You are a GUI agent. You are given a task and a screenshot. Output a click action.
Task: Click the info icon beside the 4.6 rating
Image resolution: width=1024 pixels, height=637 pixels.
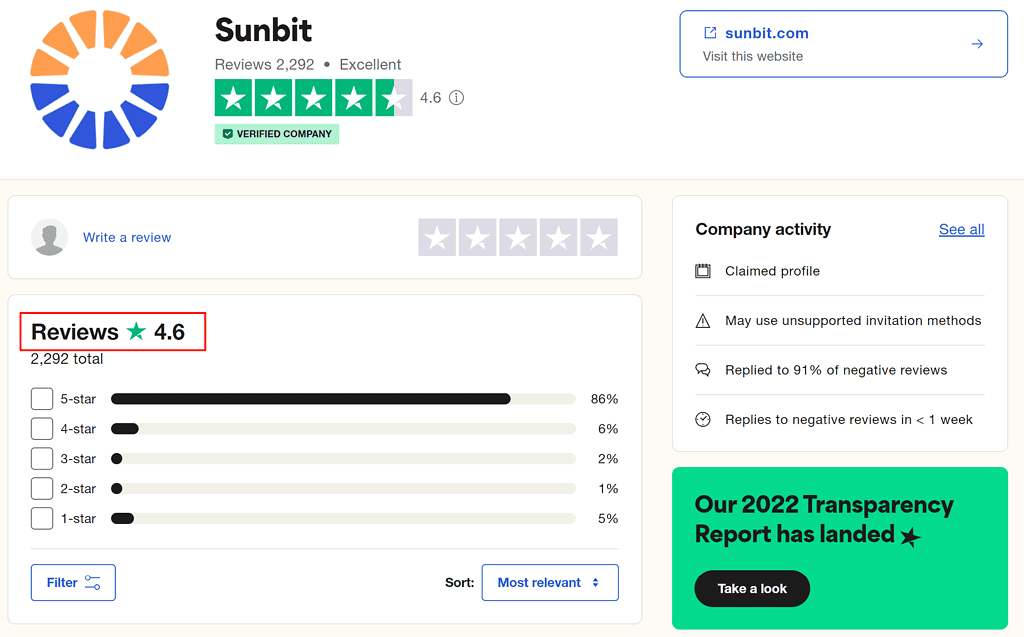click(457, 97)
